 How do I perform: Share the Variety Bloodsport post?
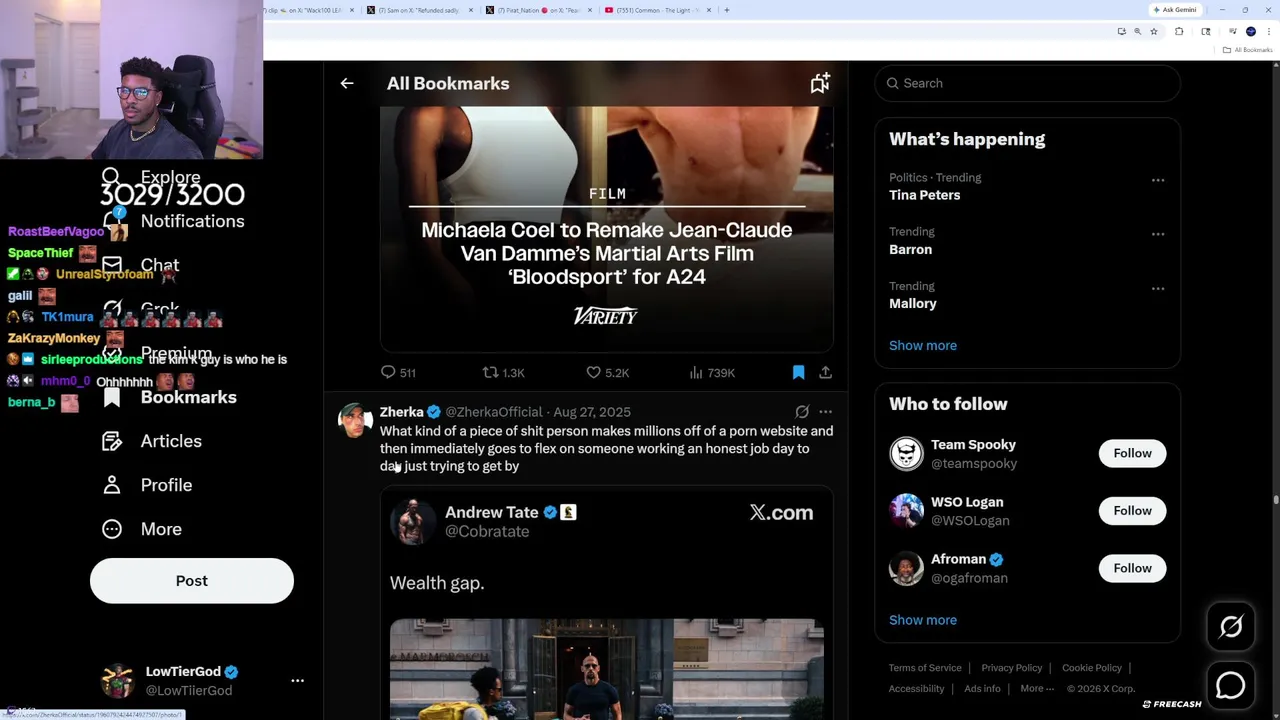(825, 372)
